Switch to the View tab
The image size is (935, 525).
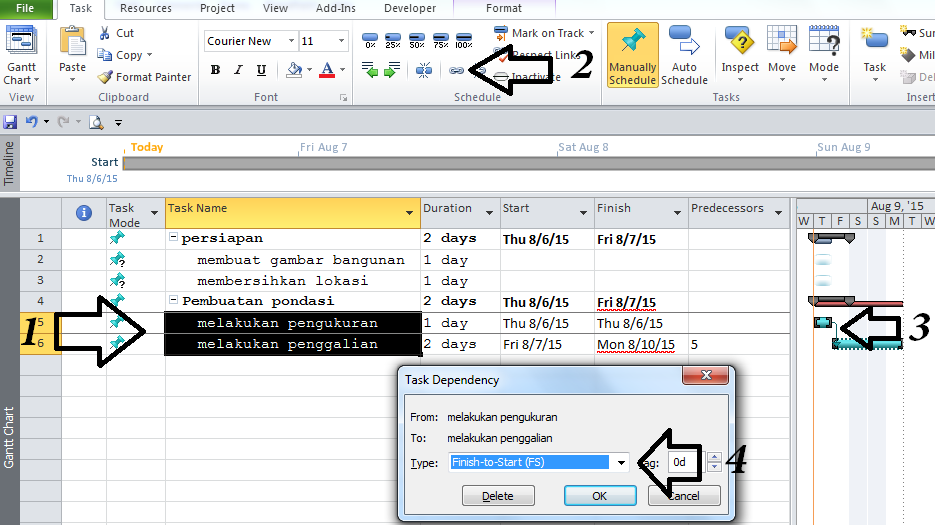(275, 8)
